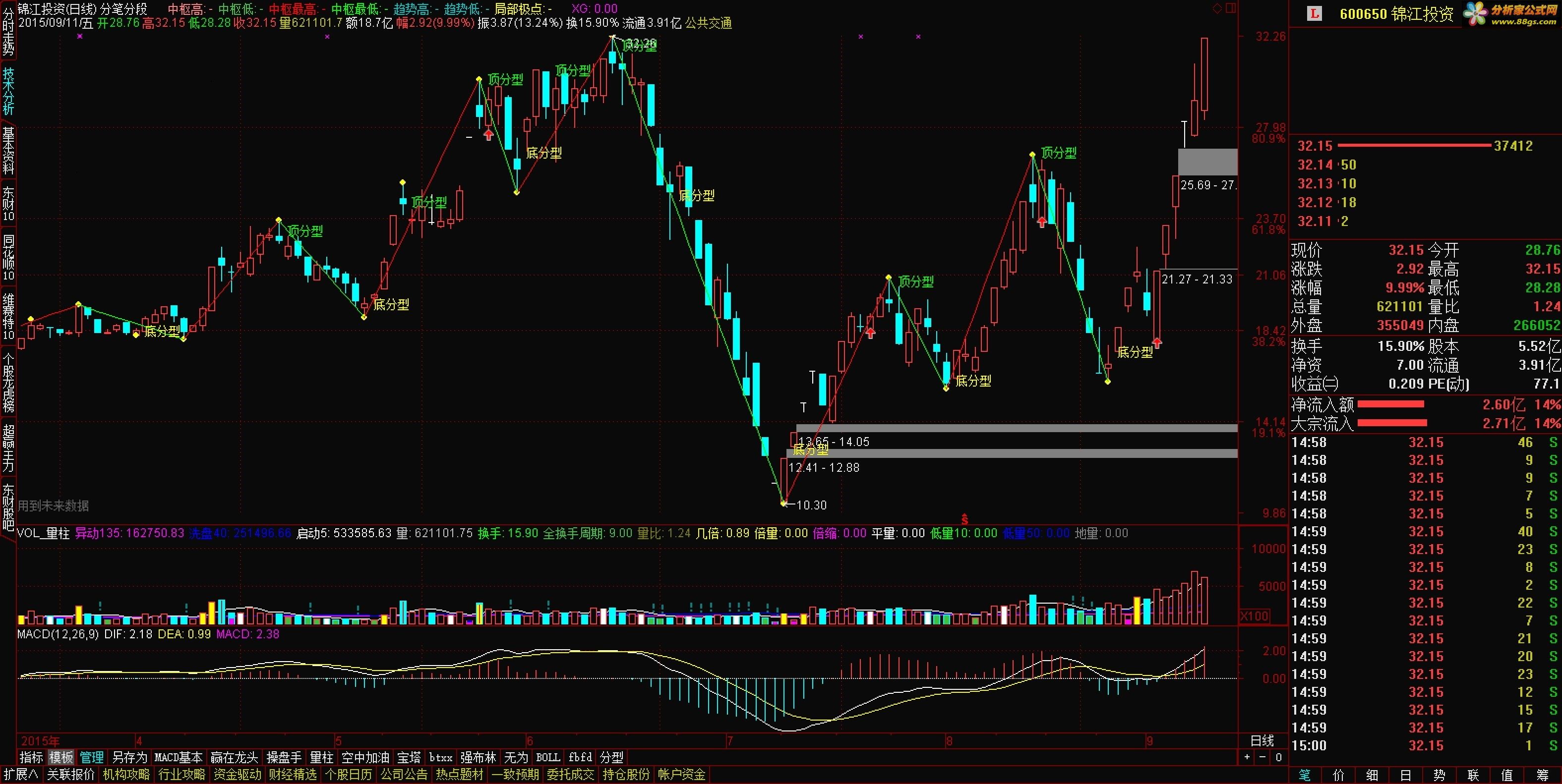Click the split-window layout icon above chart

point(1230,8)
